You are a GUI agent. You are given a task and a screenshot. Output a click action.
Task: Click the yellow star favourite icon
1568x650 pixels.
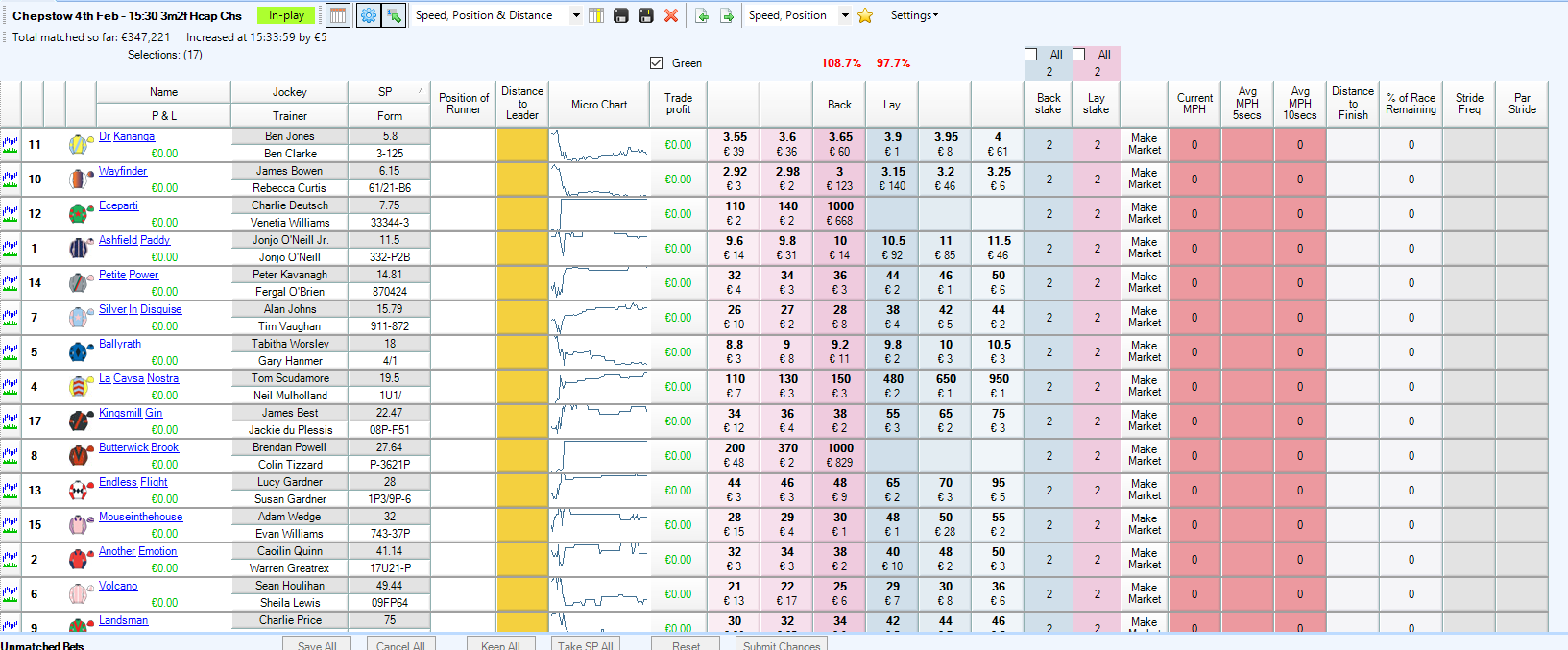click(865, 15)
